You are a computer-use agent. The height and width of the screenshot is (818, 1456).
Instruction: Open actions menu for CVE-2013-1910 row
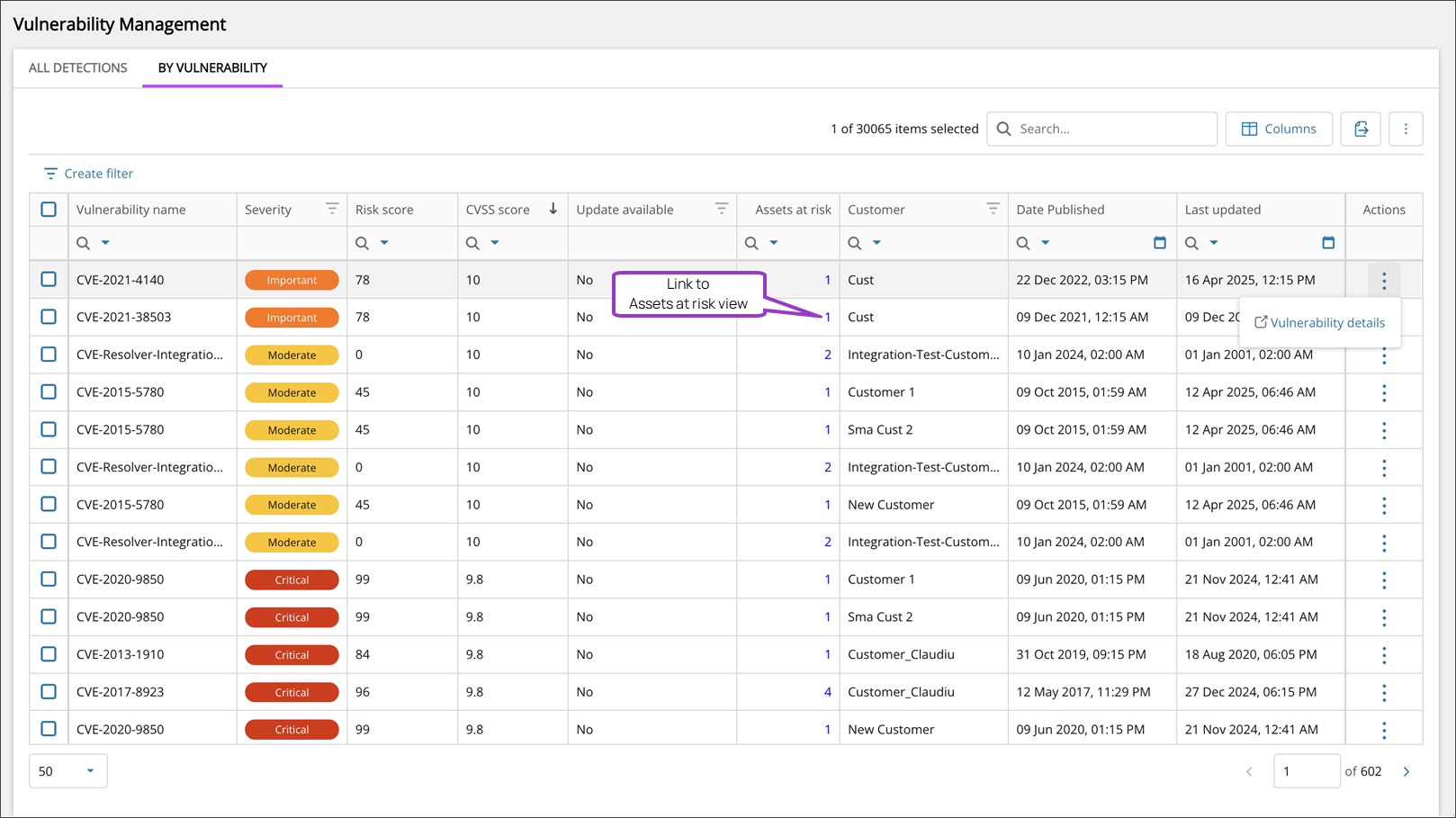(x=1384, y=655)
